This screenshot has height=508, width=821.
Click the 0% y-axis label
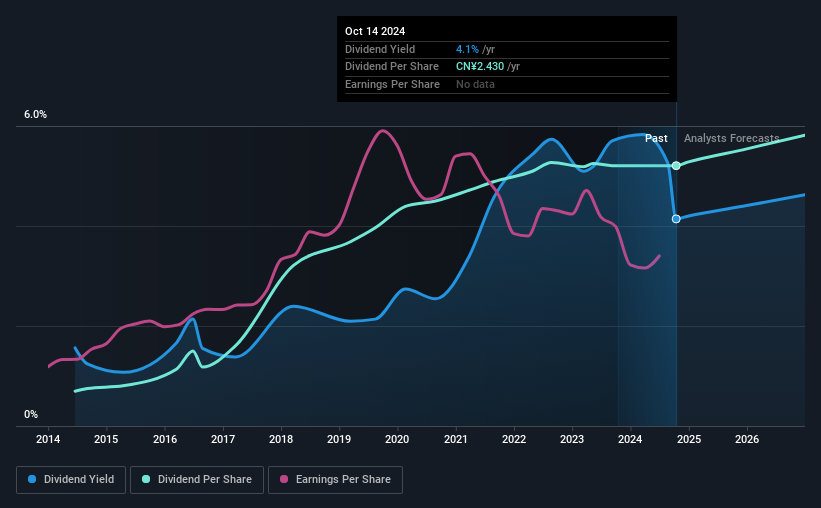point(31,414)
